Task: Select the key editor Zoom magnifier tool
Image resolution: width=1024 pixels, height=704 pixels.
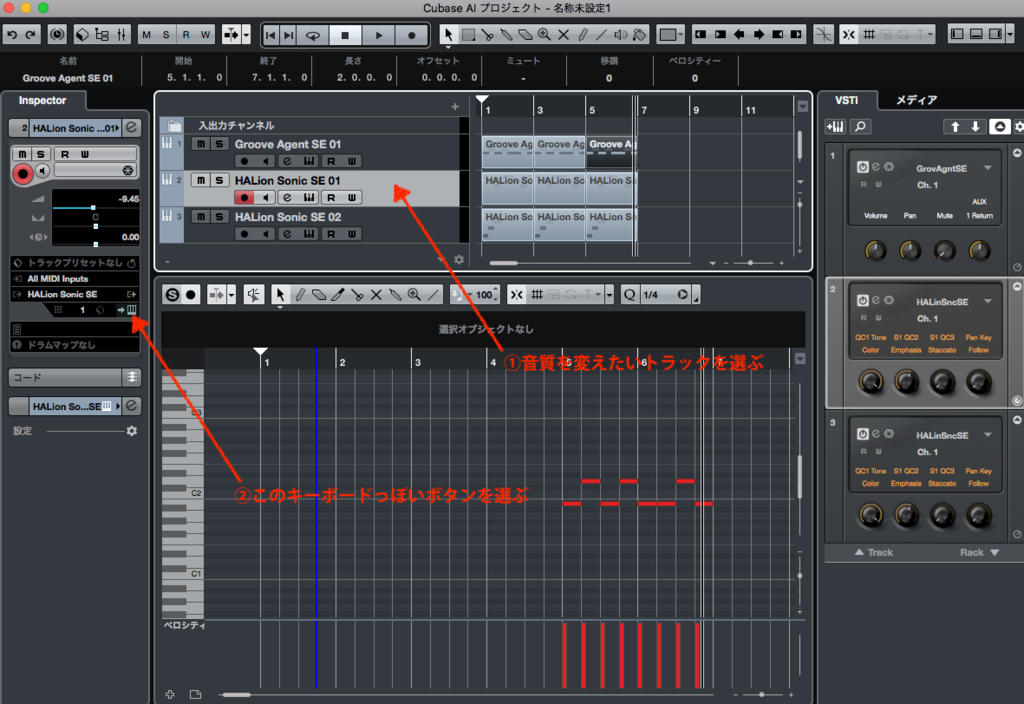Action: (x=414, y=295)
